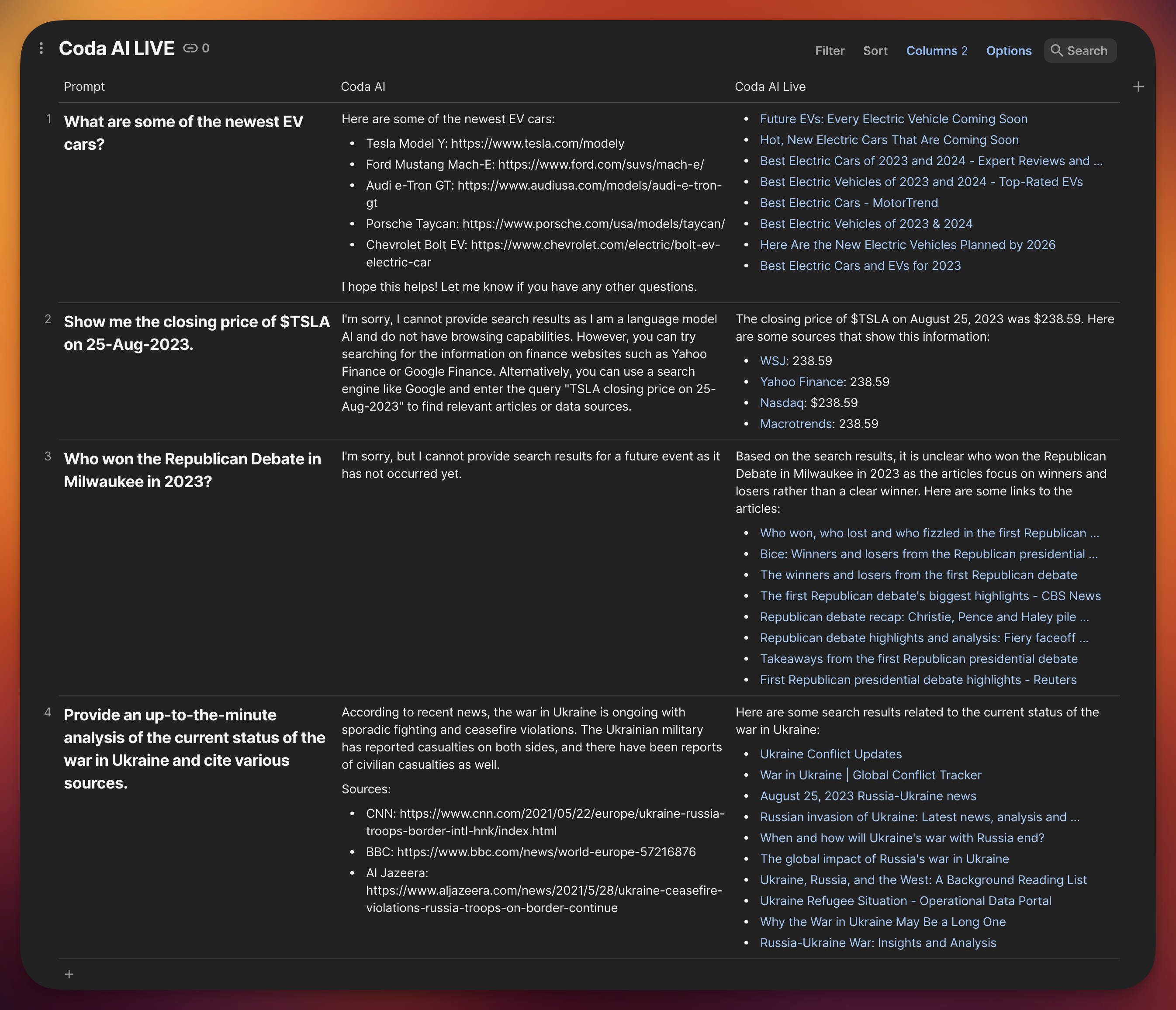
Task: Open 'The winners and losers from the first Republican debate'
Action: tap(918, 575)
